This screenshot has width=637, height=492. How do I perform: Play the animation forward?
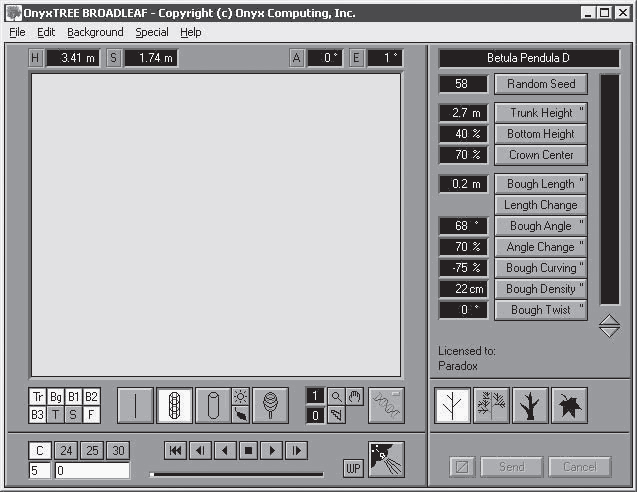point(272,451)
